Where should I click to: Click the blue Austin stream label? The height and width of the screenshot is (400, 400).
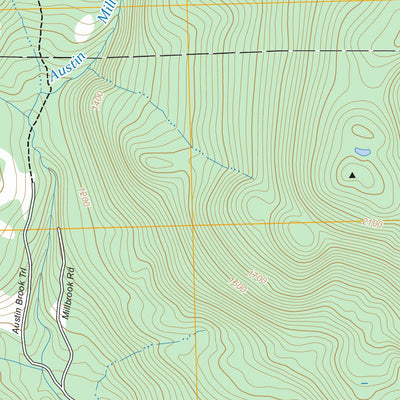(x=68, y=68)
